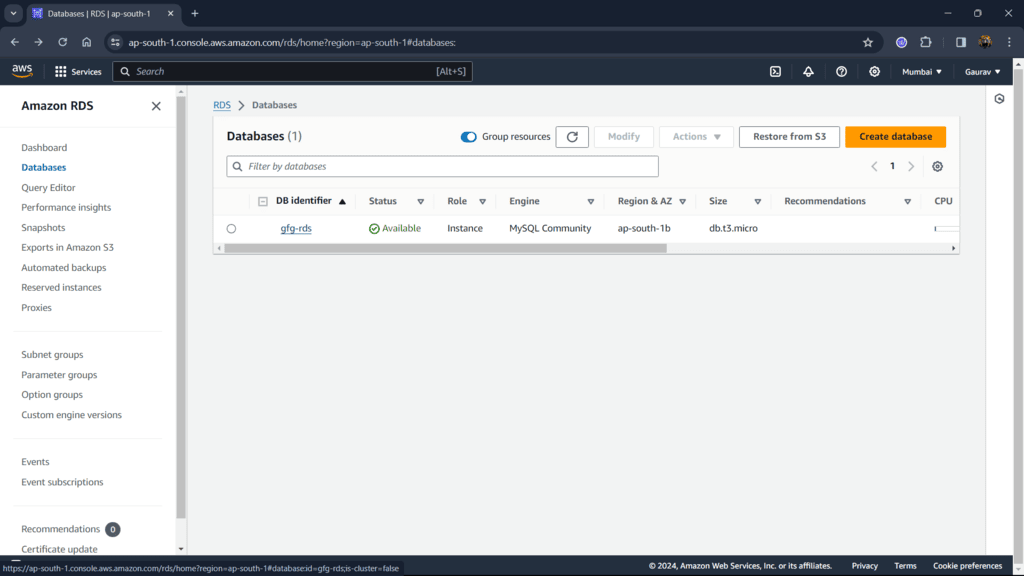This screenshot has width=1024, height=576.
Task: Navigate back in browser
Action: [14, 42]
